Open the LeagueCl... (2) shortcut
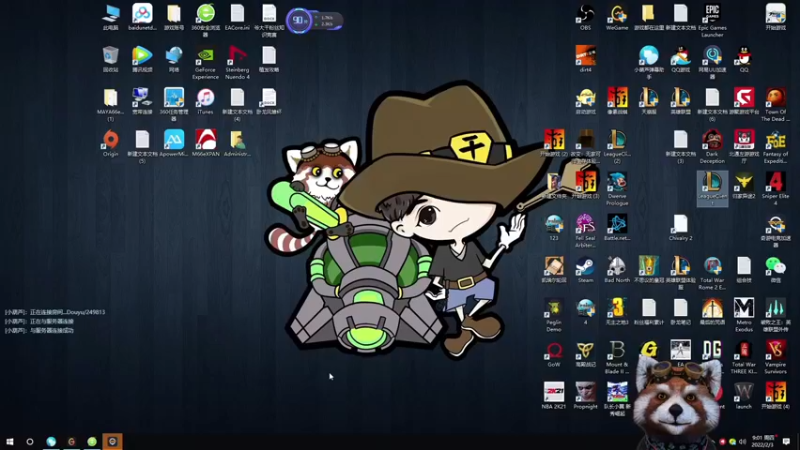This screenshot has width=800, height=450. [617, 146]
